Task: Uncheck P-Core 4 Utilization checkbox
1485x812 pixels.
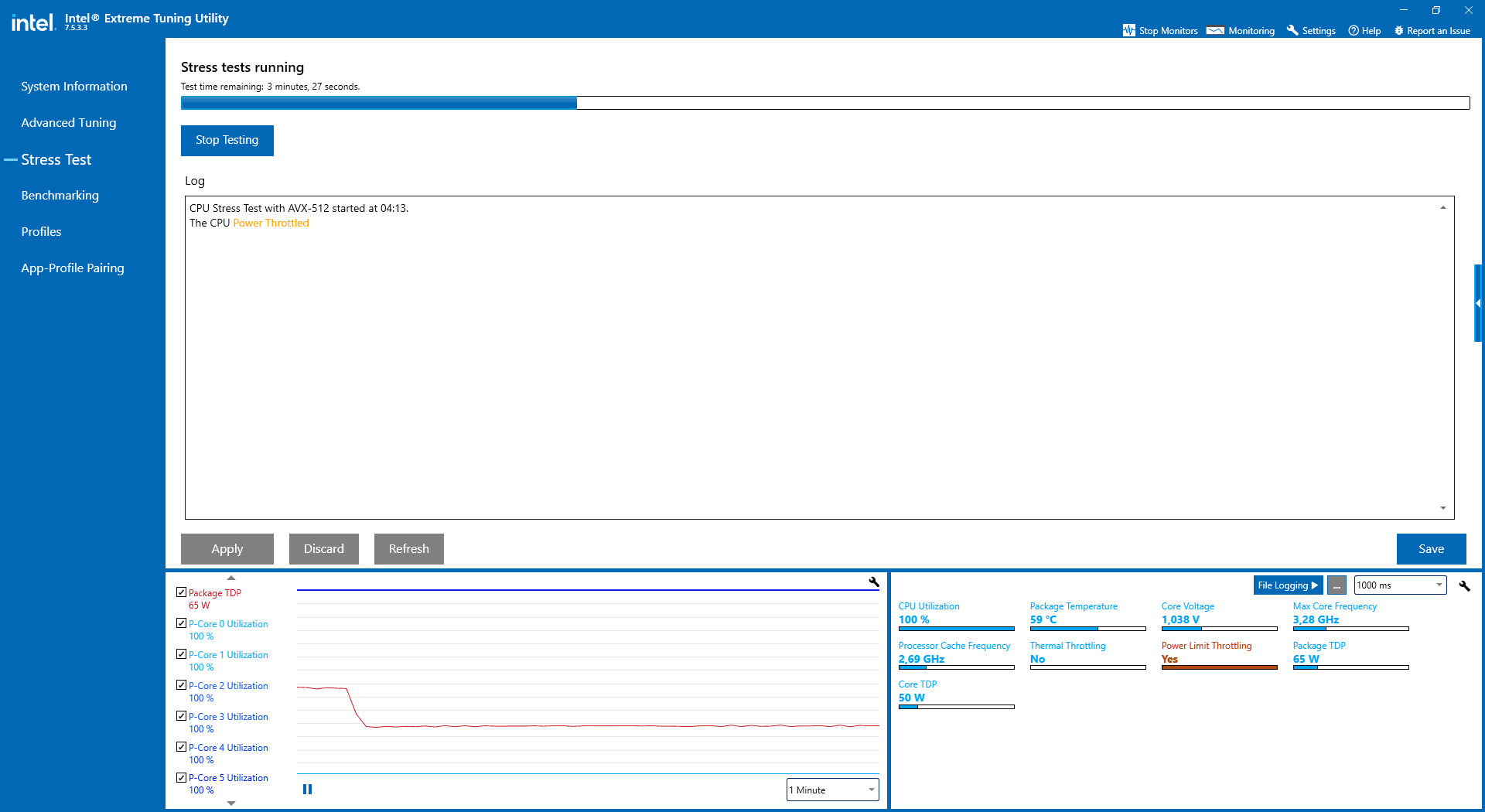Action: coord(181,747)
